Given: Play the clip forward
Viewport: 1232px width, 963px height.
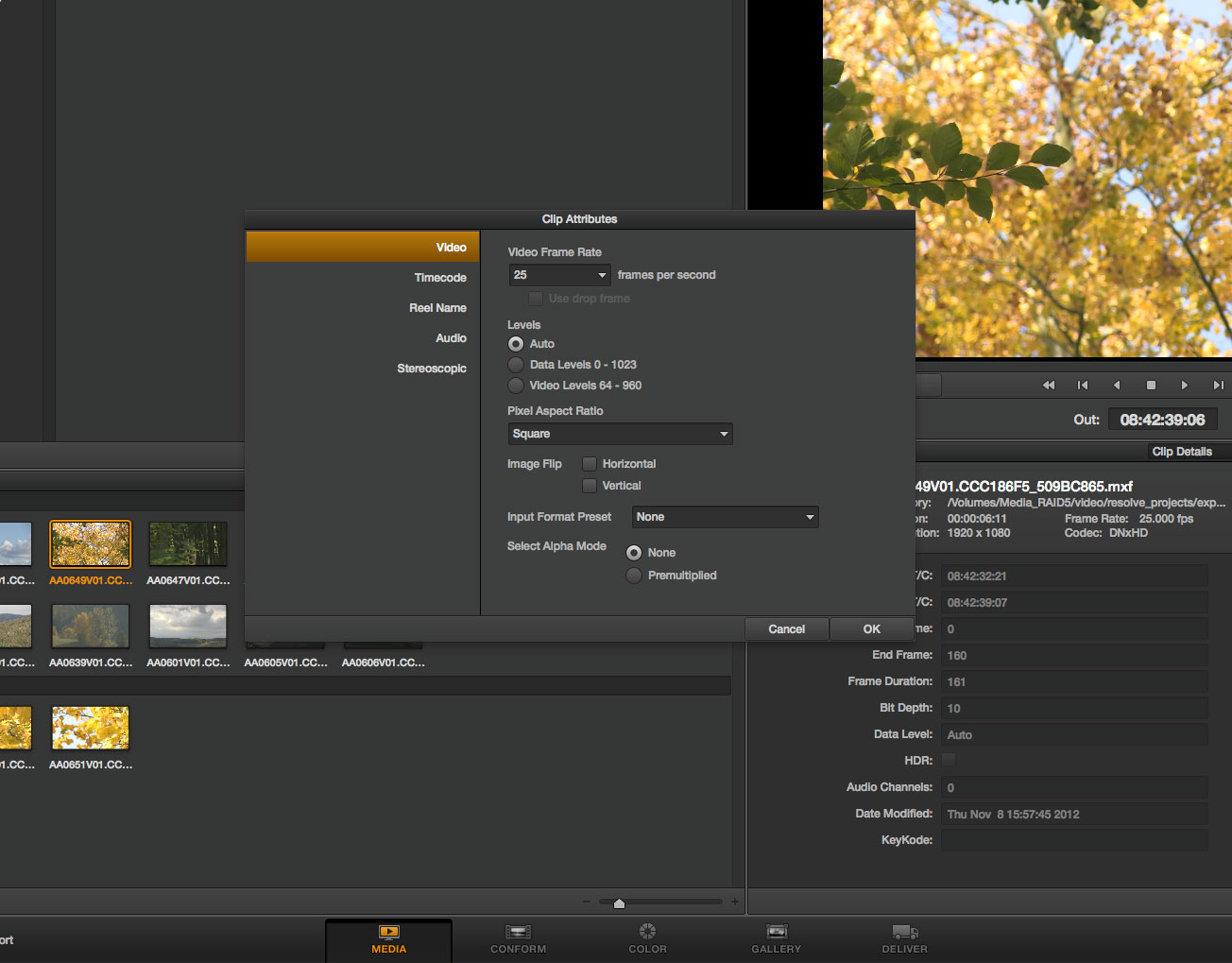Looking at the screenshot, I should point(1184,385).
